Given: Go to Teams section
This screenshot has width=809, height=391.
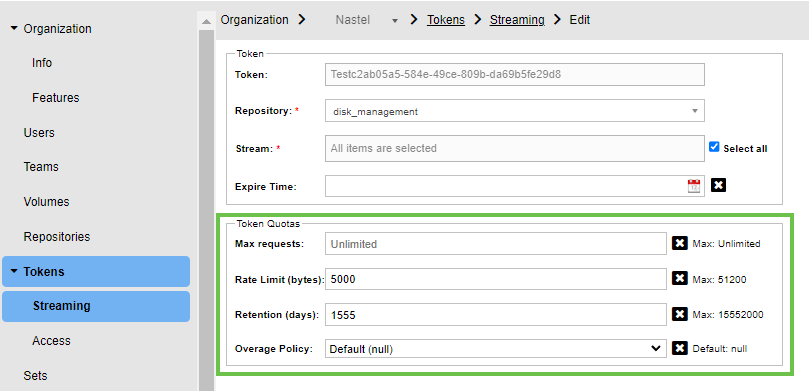Looking at the screenshot, I should pos(41,167).
